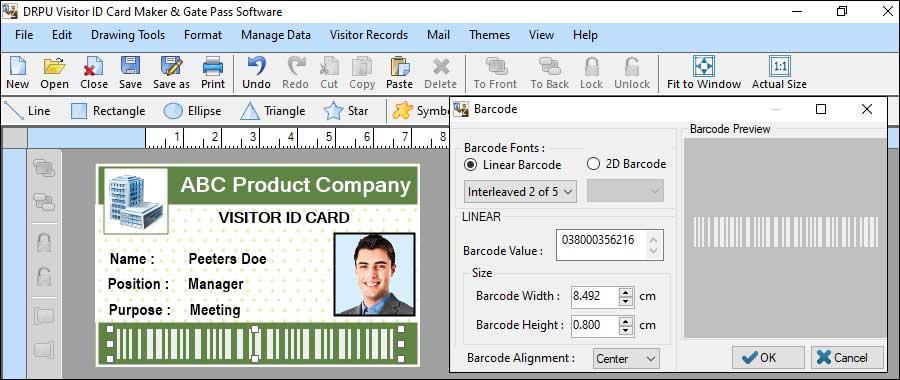Click the Barcode Height value field
900x380 pixels.
point(595,325)
